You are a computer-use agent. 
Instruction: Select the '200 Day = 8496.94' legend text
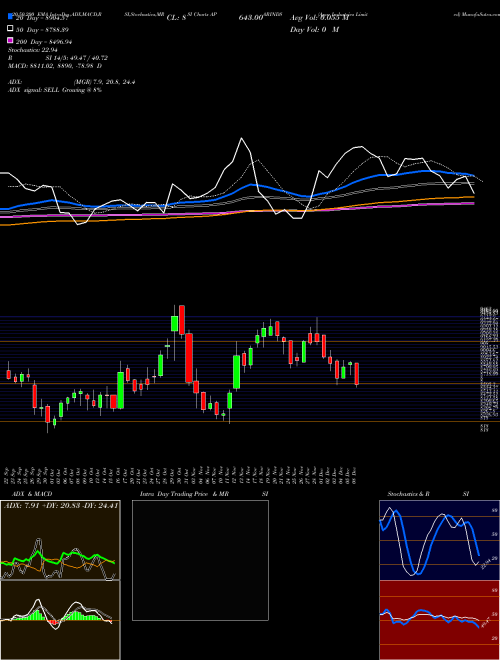(x=44, y=42)
